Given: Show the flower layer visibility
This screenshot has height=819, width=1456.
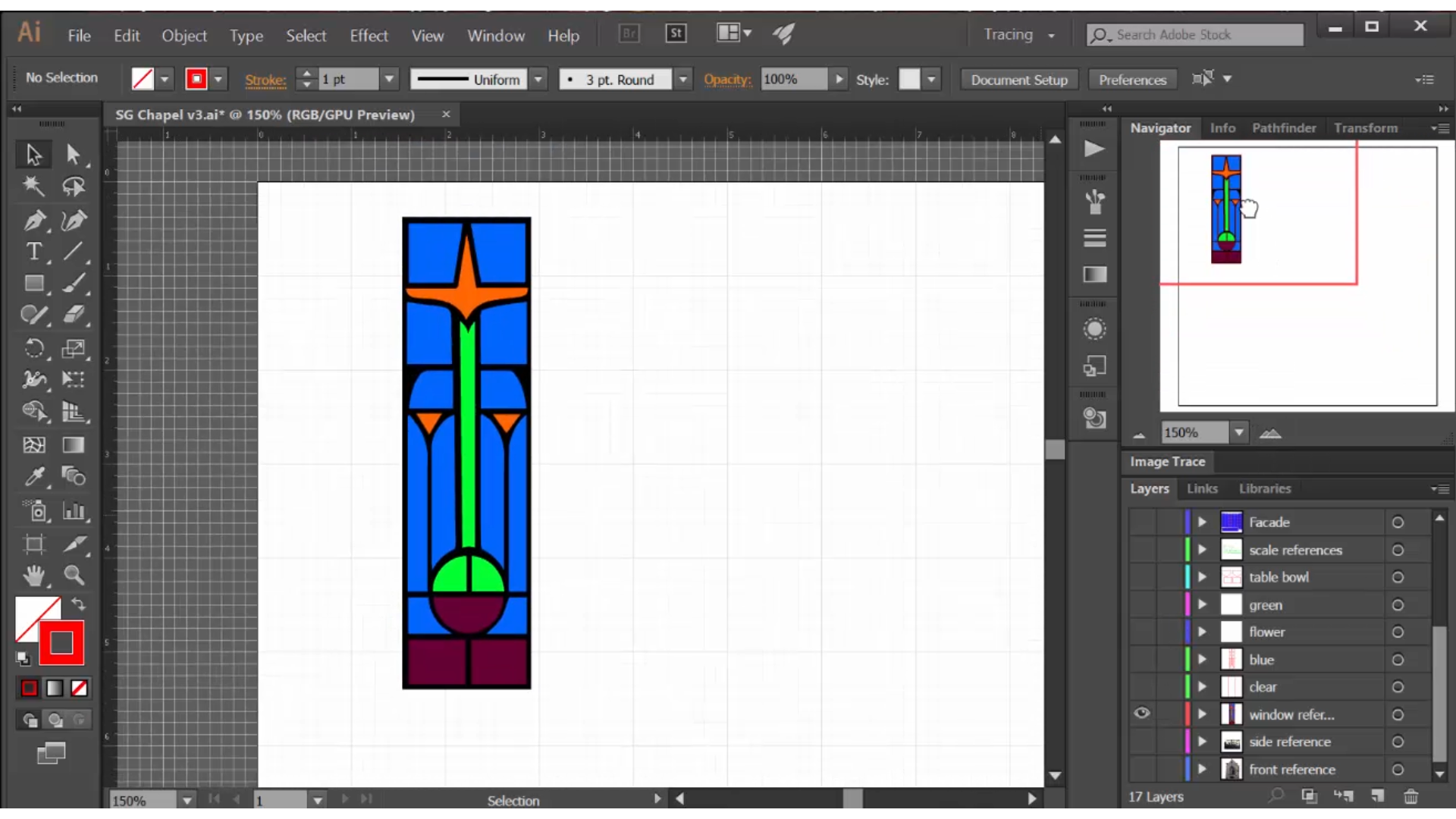Looking at the screenshot, I should tap(1141, 632).
